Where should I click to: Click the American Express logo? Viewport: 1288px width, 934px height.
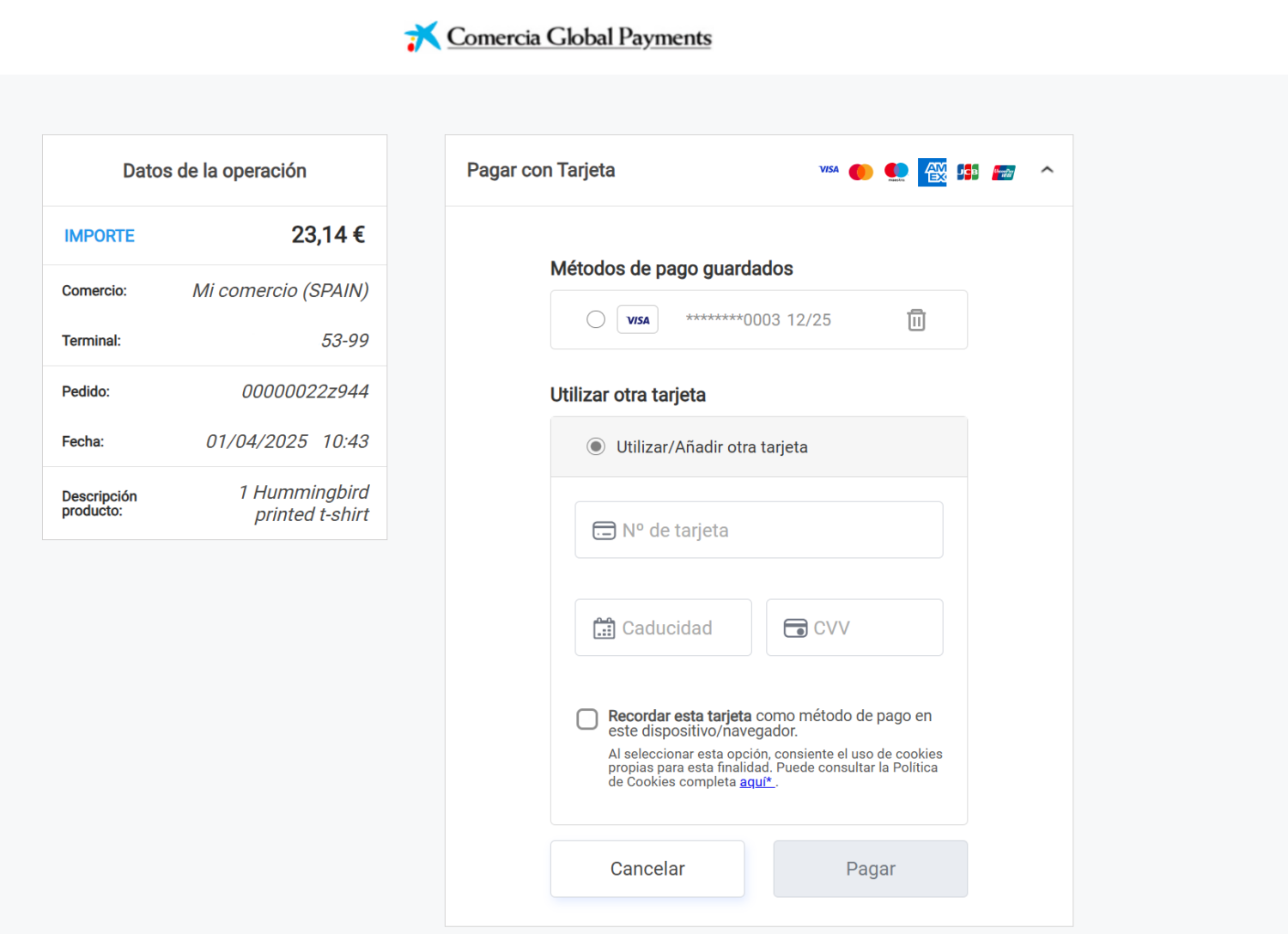tap(932, 172)
